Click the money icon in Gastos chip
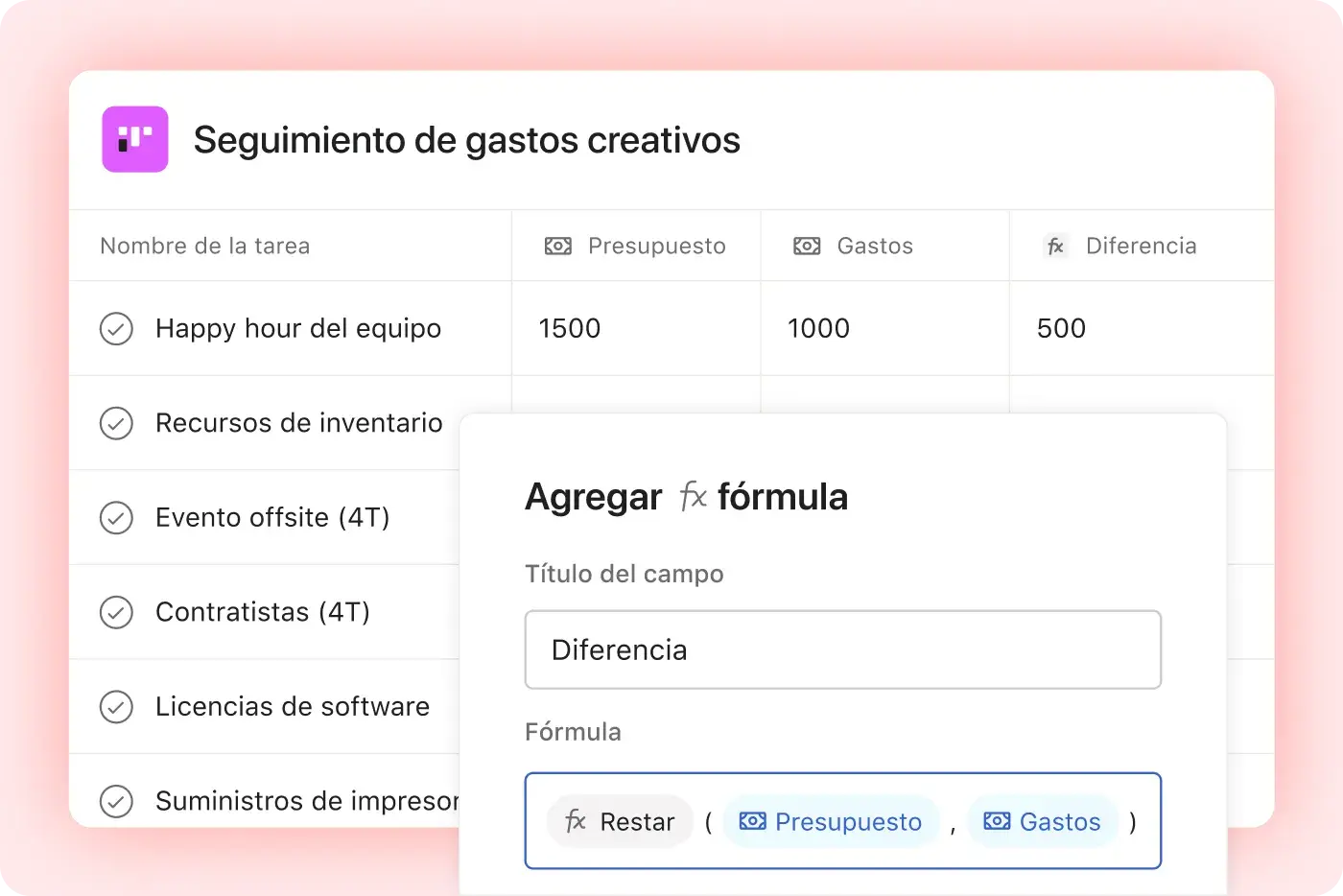Screen dimensions: 1343x896 point(998,821)
